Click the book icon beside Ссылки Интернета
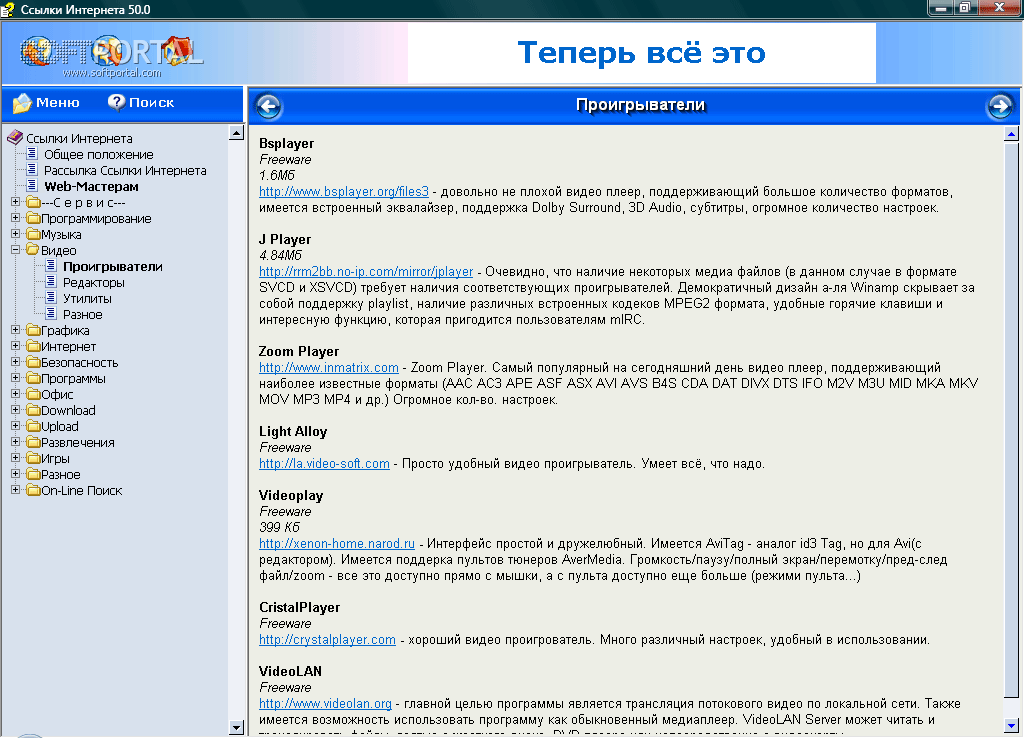 pos(14,138)
